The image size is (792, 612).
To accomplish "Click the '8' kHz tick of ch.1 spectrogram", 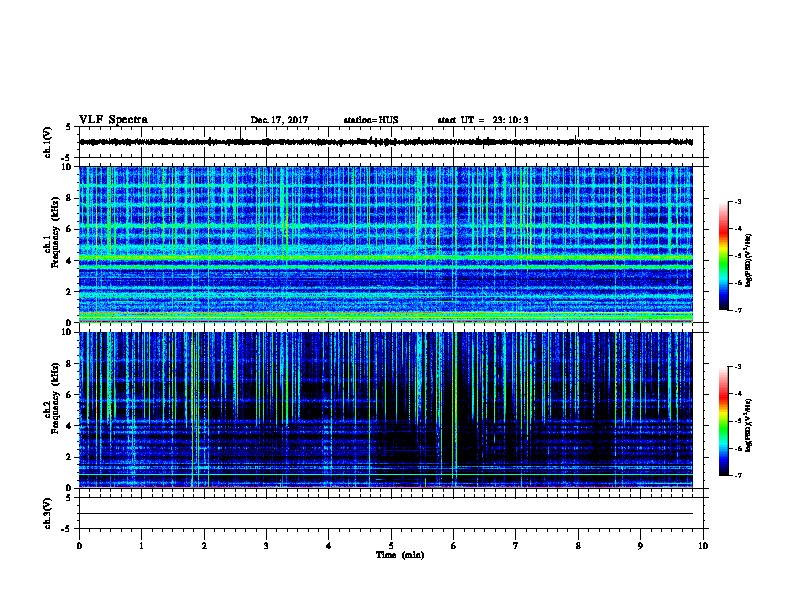I will [x=69, y=198].
